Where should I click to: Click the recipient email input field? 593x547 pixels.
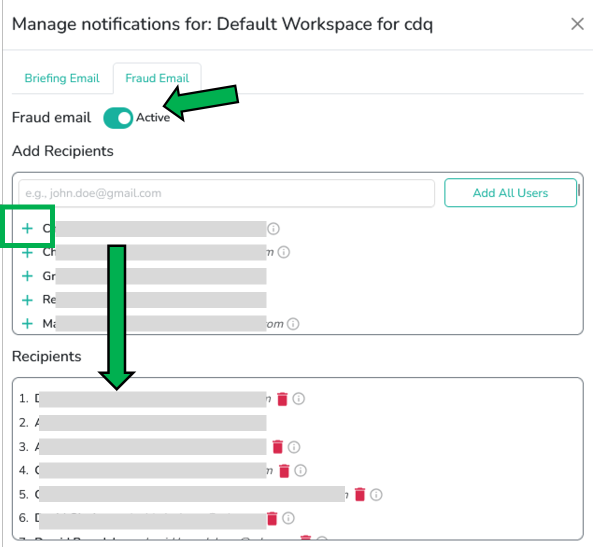pyautogui.click(x=227, y=193)
